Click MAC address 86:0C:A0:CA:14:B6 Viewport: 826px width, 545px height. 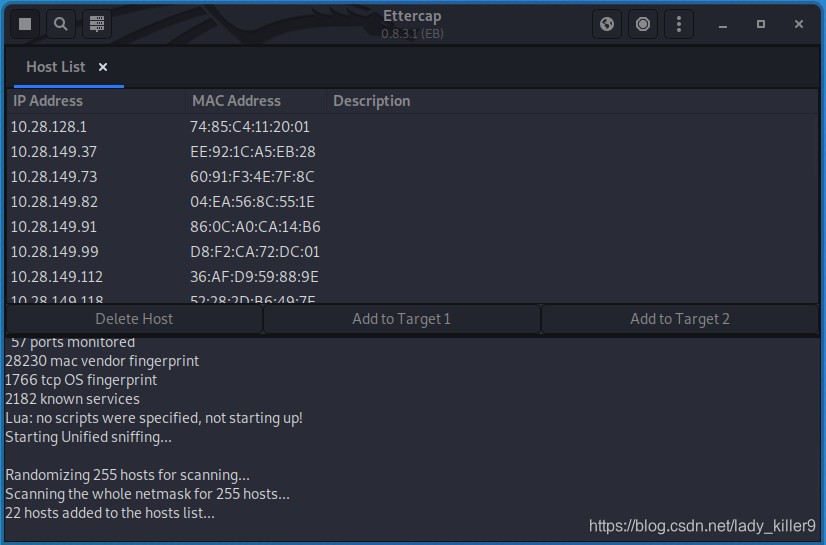[x=255, y=227]
